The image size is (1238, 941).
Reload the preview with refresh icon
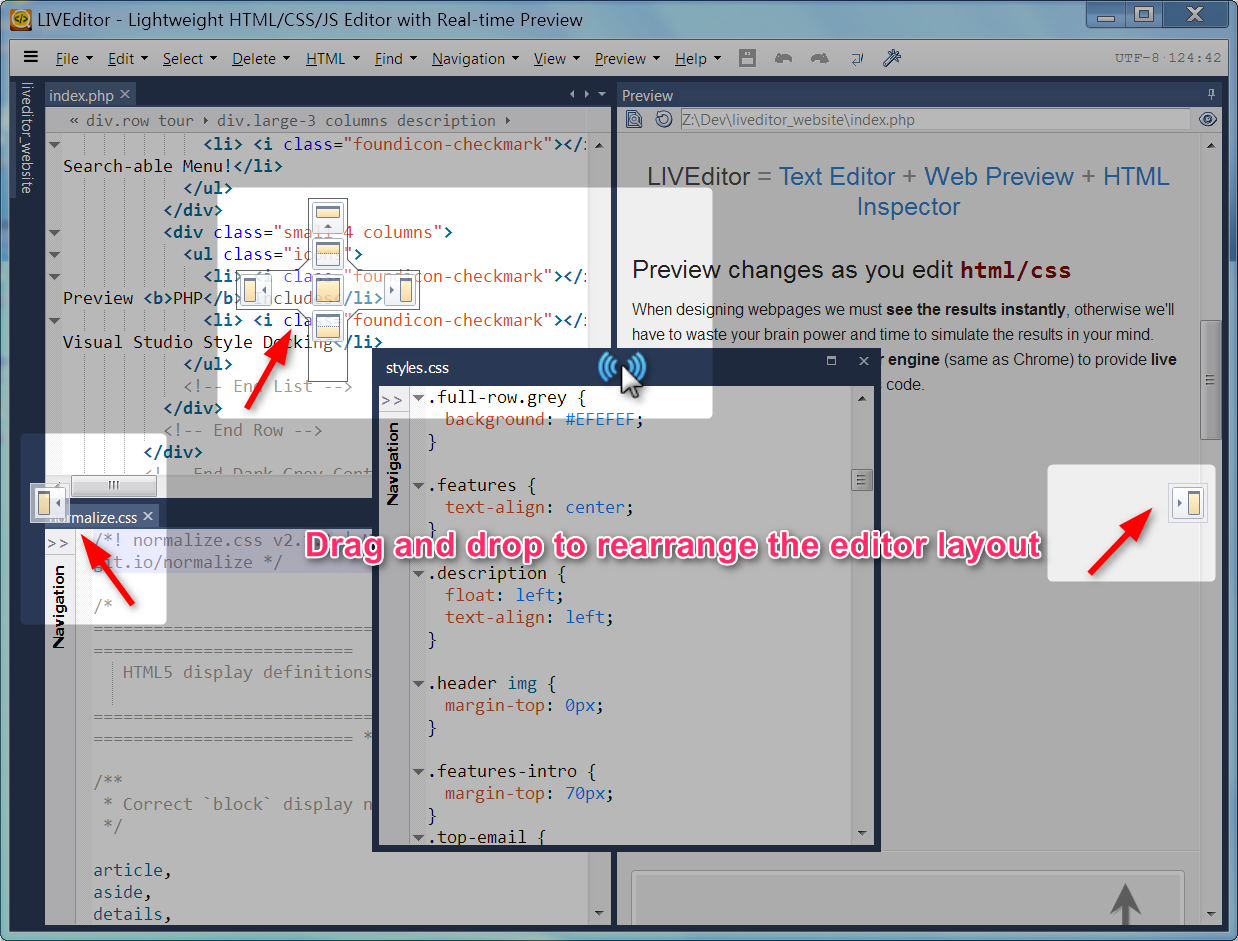tap(663, 120)
